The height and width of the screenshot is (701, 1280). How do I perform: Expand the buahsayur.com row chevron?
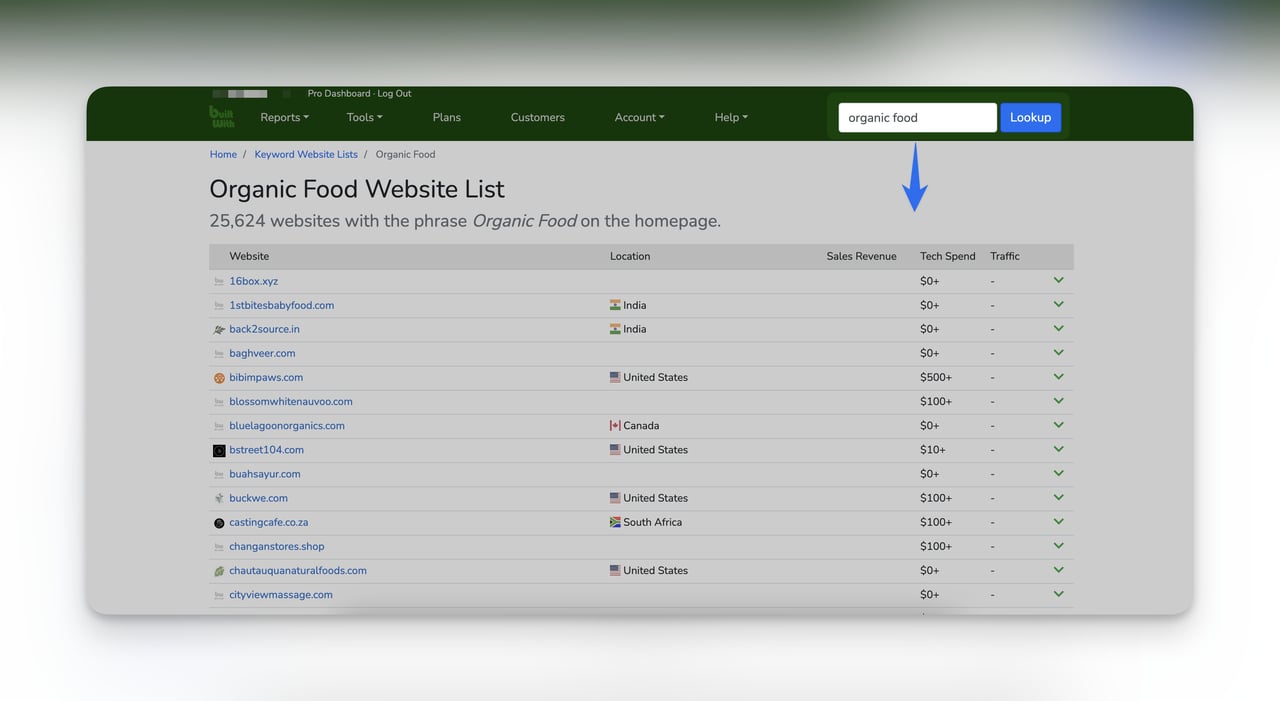1058,473
